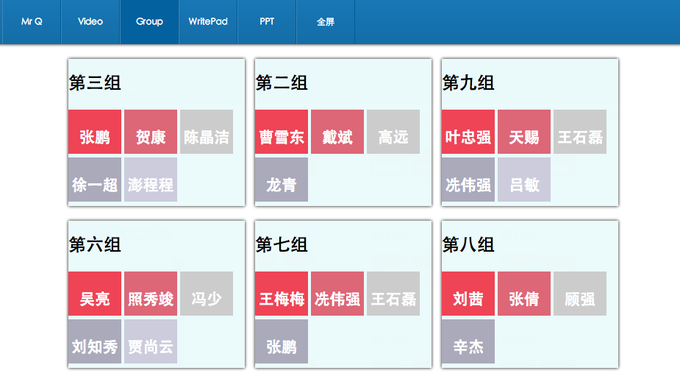
Task: Click 王梅梅 in 第七组
Action: (281, 294)
